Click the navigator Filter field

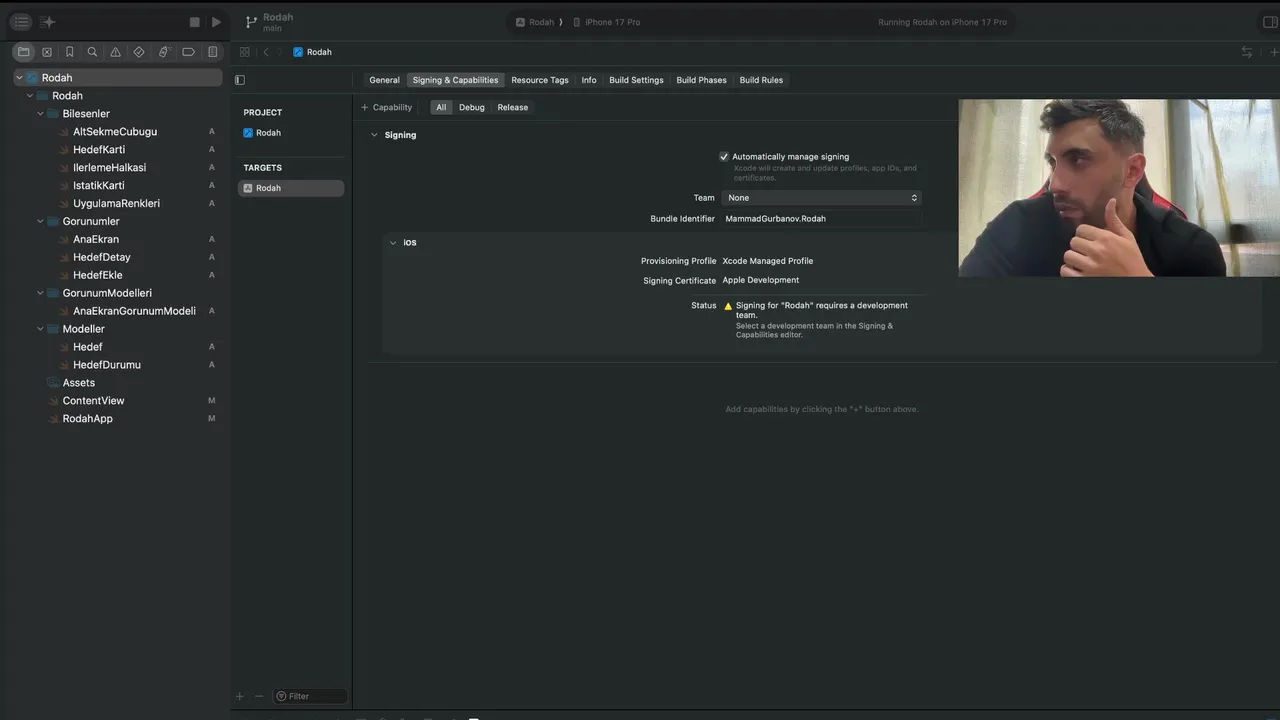(x=310, y=696)
